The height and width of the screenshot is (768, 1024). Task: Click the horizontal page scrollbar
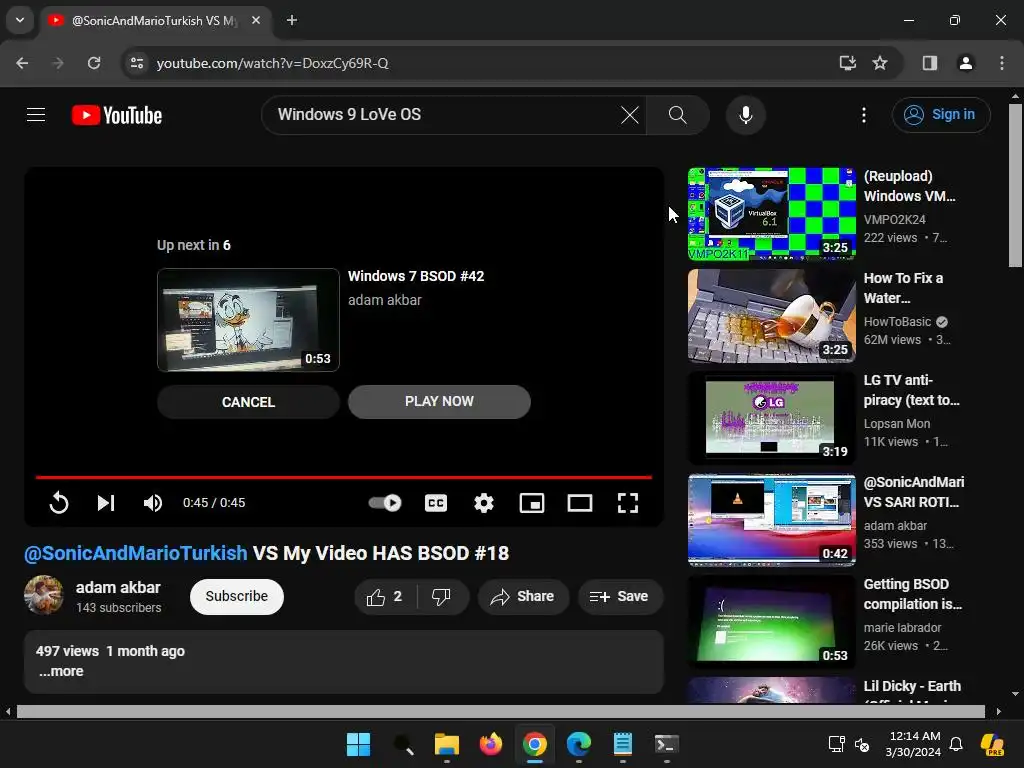click(500, 711)
